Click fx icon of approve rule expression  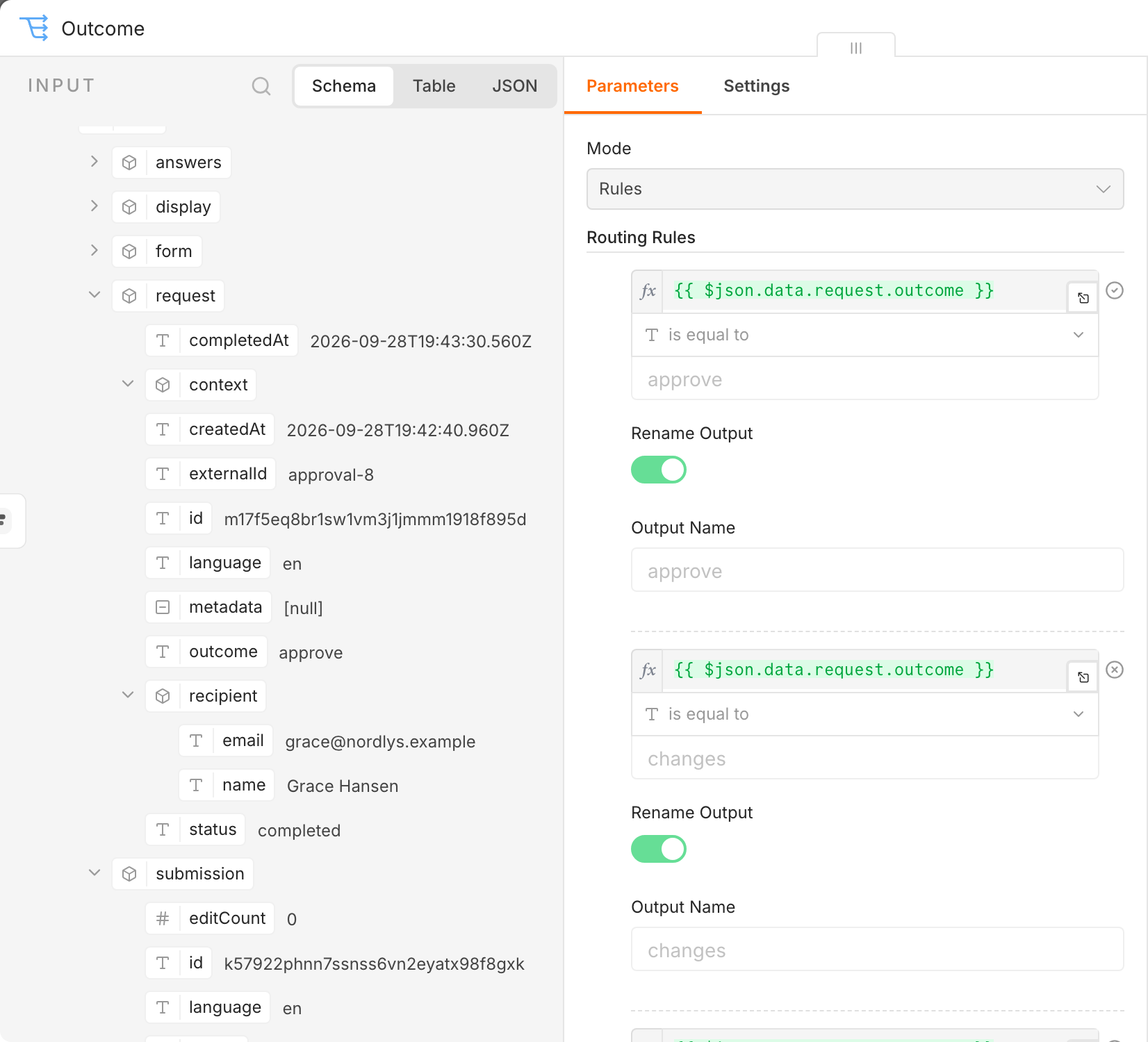point(648,291)
